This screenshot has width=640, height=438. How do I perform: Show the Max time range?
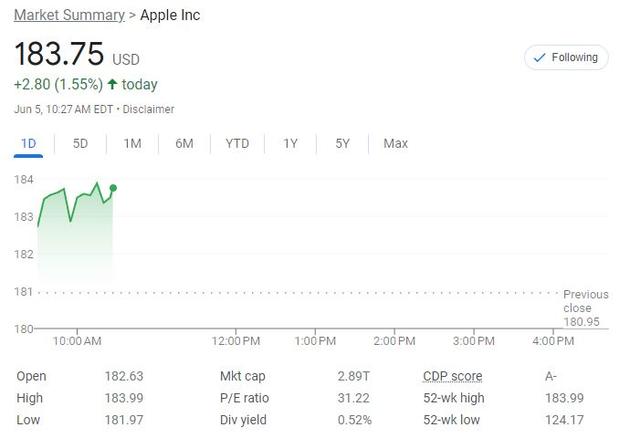click(395, 143)
